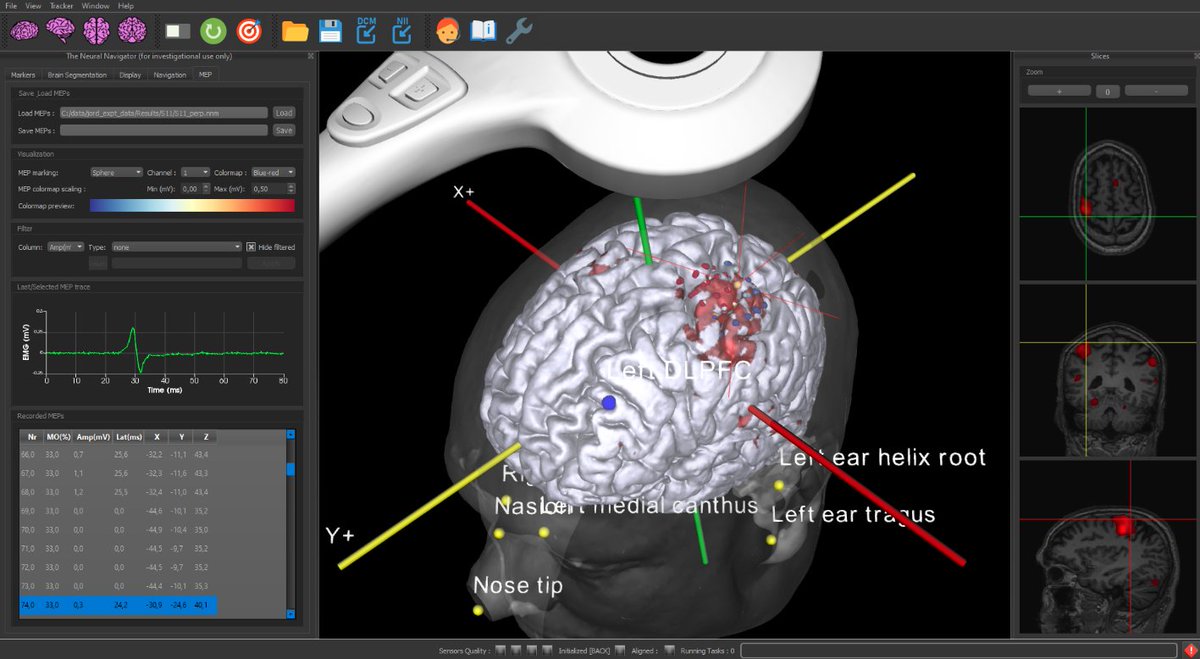Select highlighted MEP row 74,0
Screen dimensions: 1200x659
[118, 606]
